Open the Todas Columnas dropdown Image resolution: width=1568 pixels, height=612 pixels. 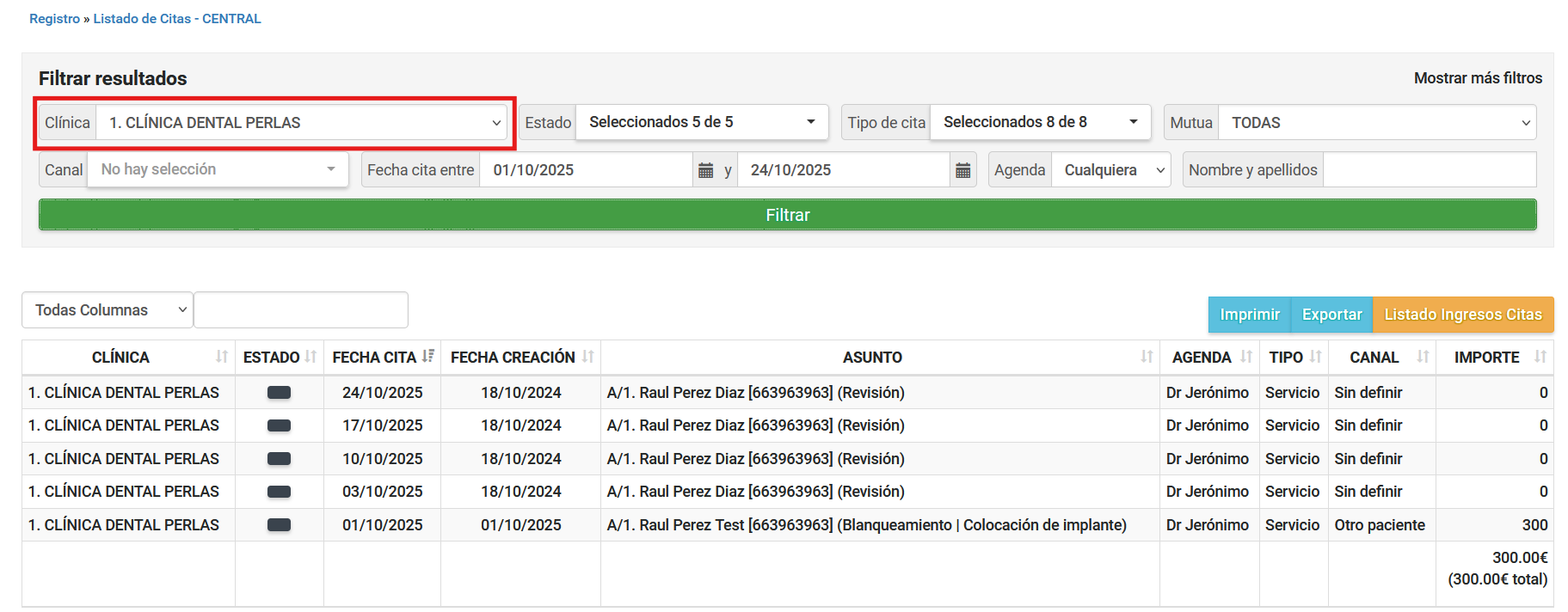pos(108,310)
